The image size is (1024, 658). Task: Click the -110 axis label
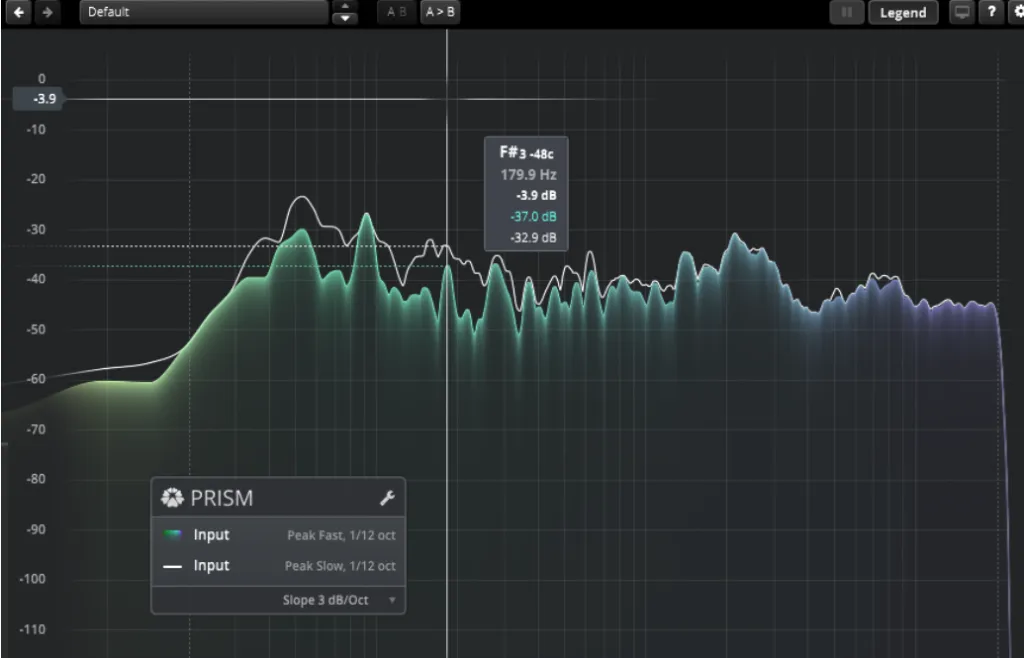point(33,629)
